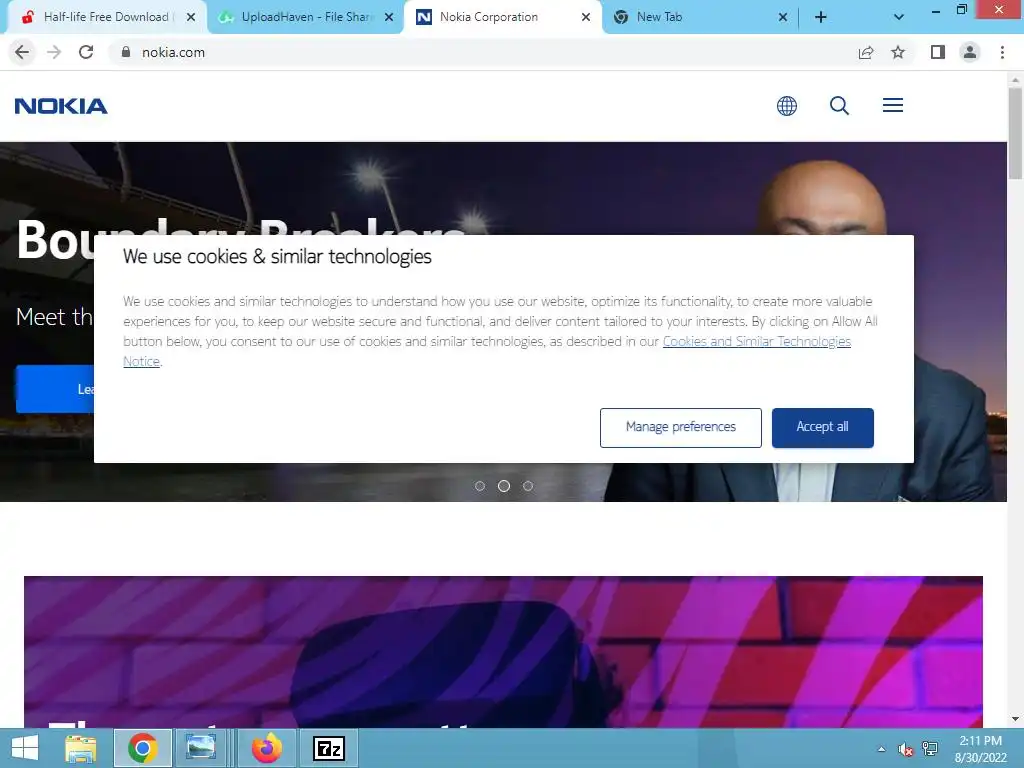Toggle the Chrome side panel
This screenshot has height=768, width=1024.
click(x=938, y=52)
